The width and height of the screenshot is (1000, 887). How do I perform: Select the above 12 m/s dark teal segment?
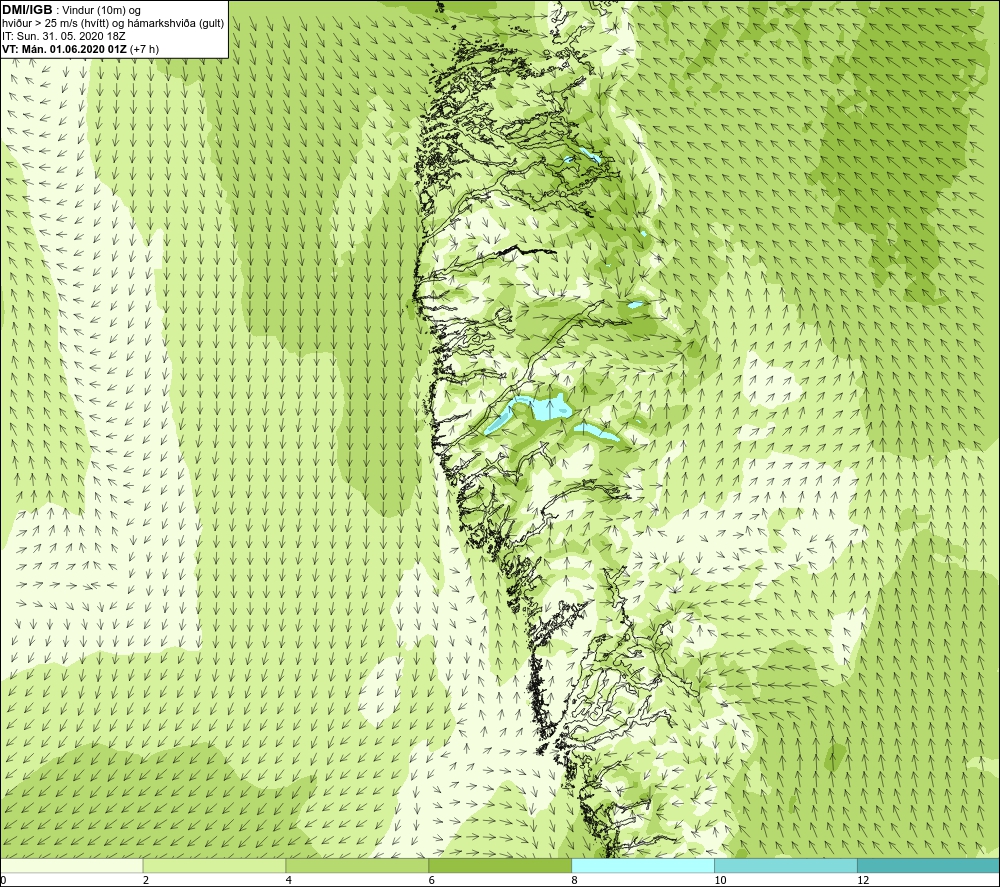[x=929, y=865]
